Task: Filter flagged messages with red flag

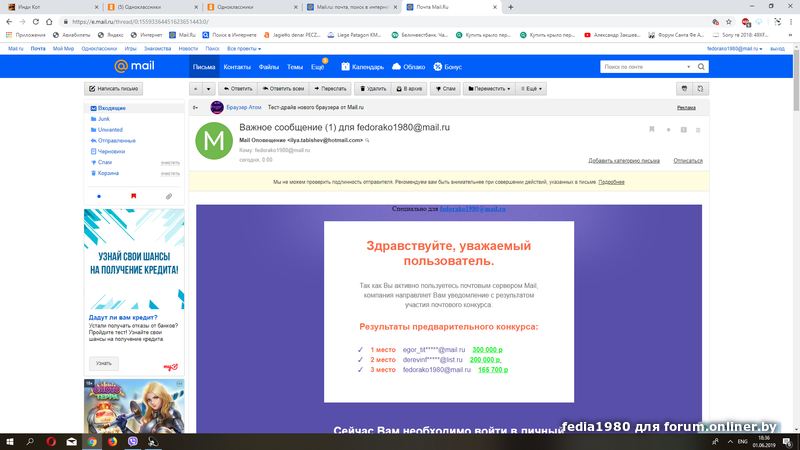Action: coord(134,196)
